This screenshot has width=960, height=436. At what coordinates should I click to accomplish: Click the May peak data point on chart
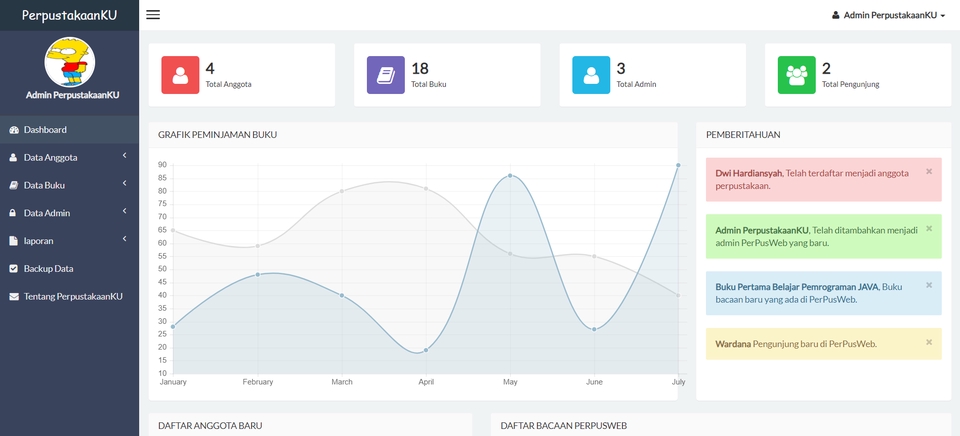click(x=510, y=176)
